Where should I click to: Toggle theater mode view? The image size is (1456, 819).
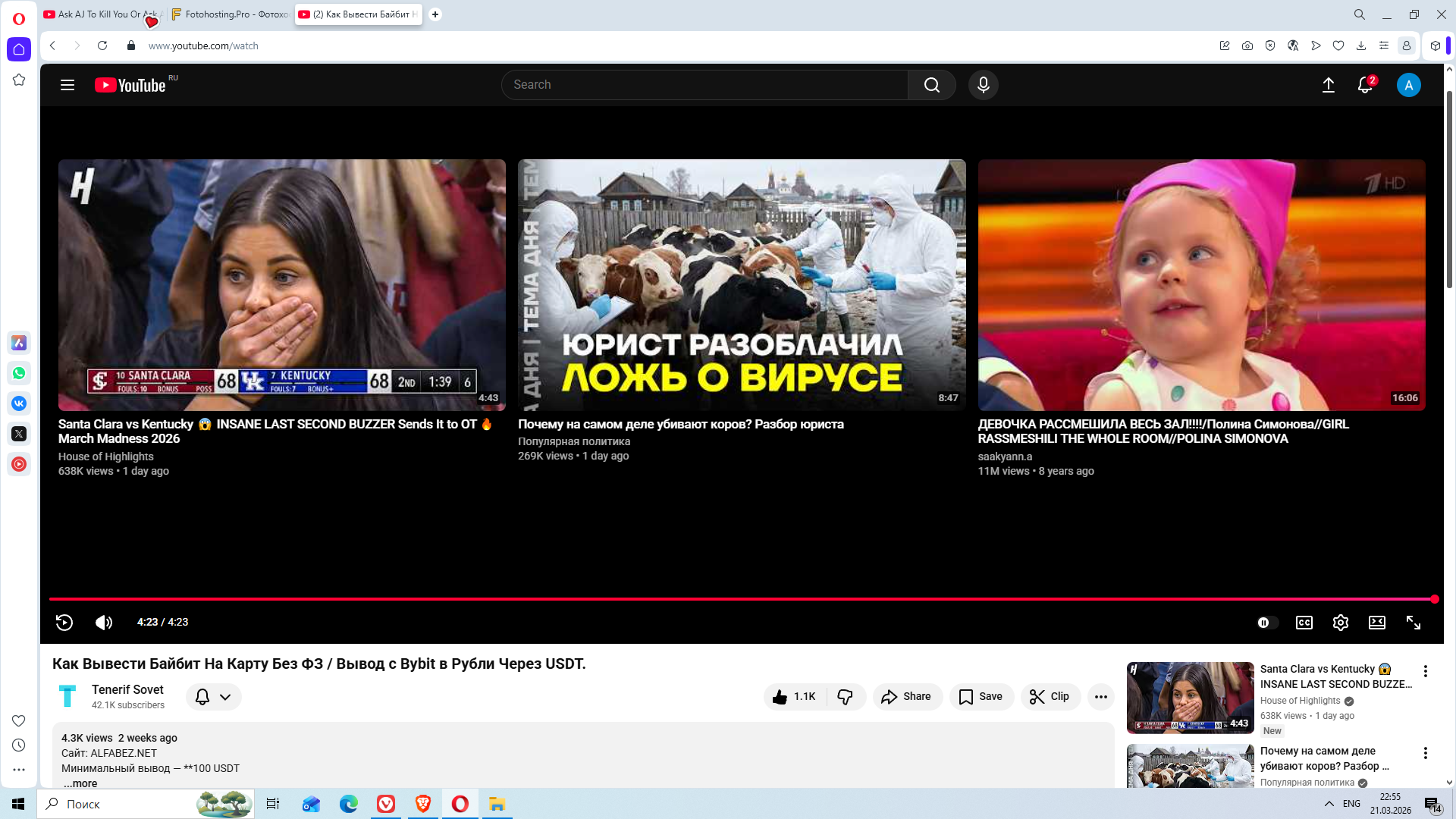pyautogui.click(x=1376, y=623)
